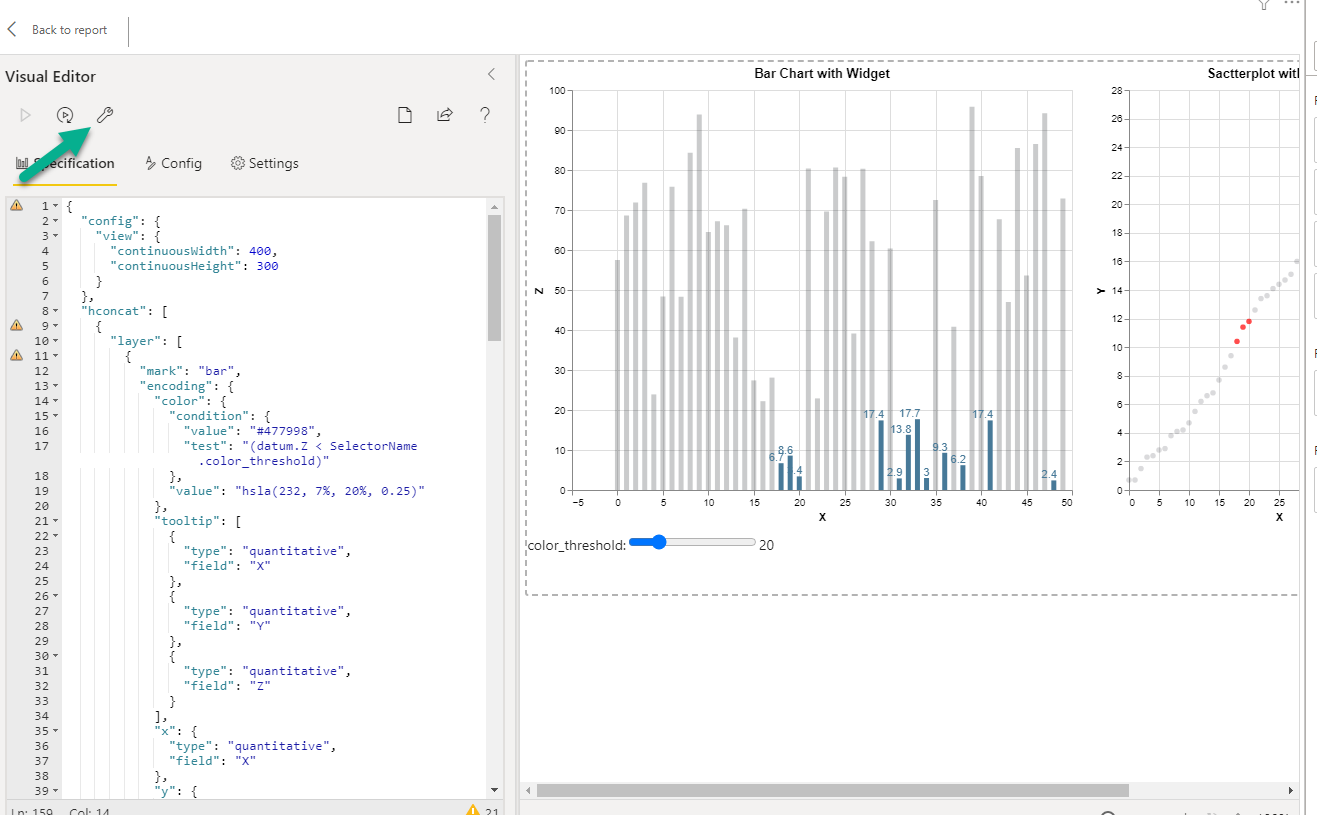Click the 9.3 bar data label
The height and width of the screenshot is (815, 1317).
940,447
